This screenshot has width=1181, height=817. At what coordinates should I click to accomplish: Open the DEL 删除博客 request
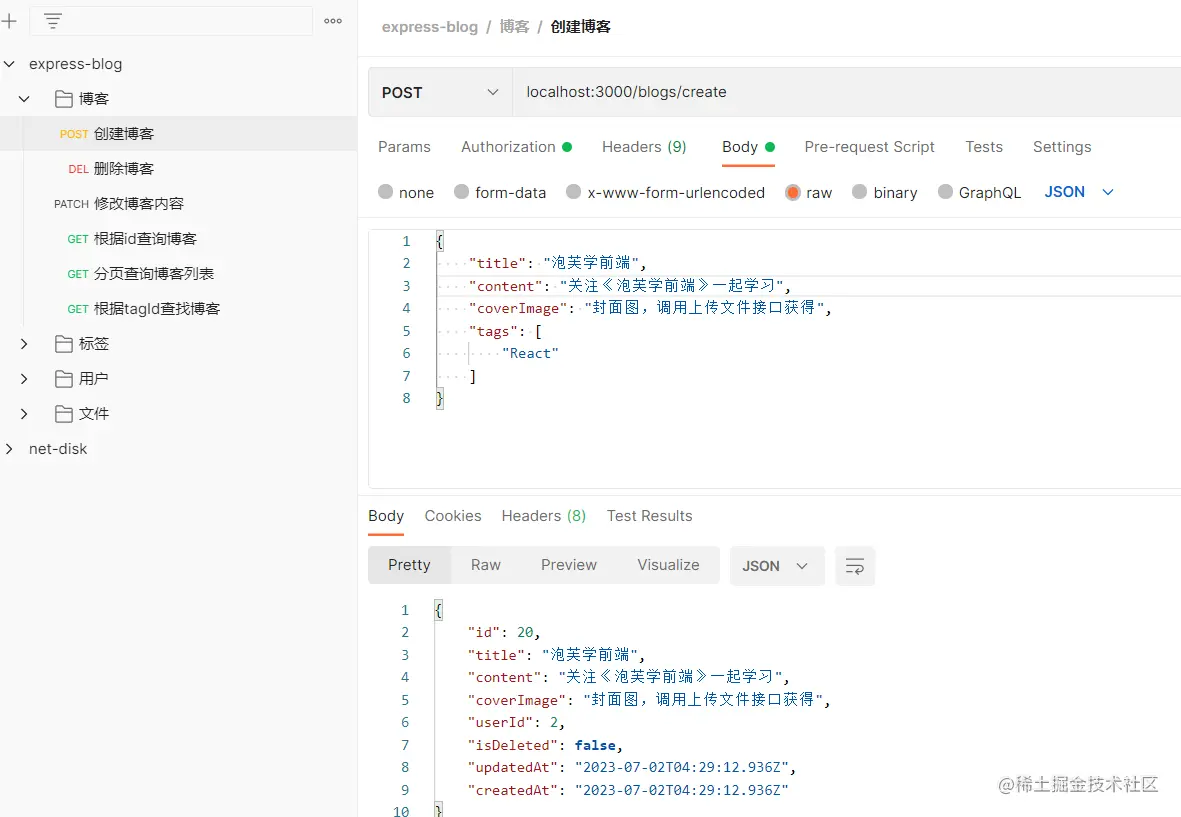(179, 169)
